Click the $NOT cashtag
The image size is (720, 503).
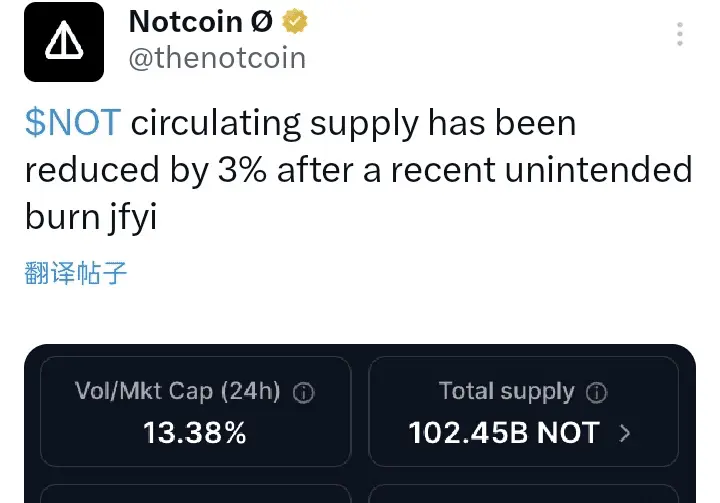tap(73, 123)
